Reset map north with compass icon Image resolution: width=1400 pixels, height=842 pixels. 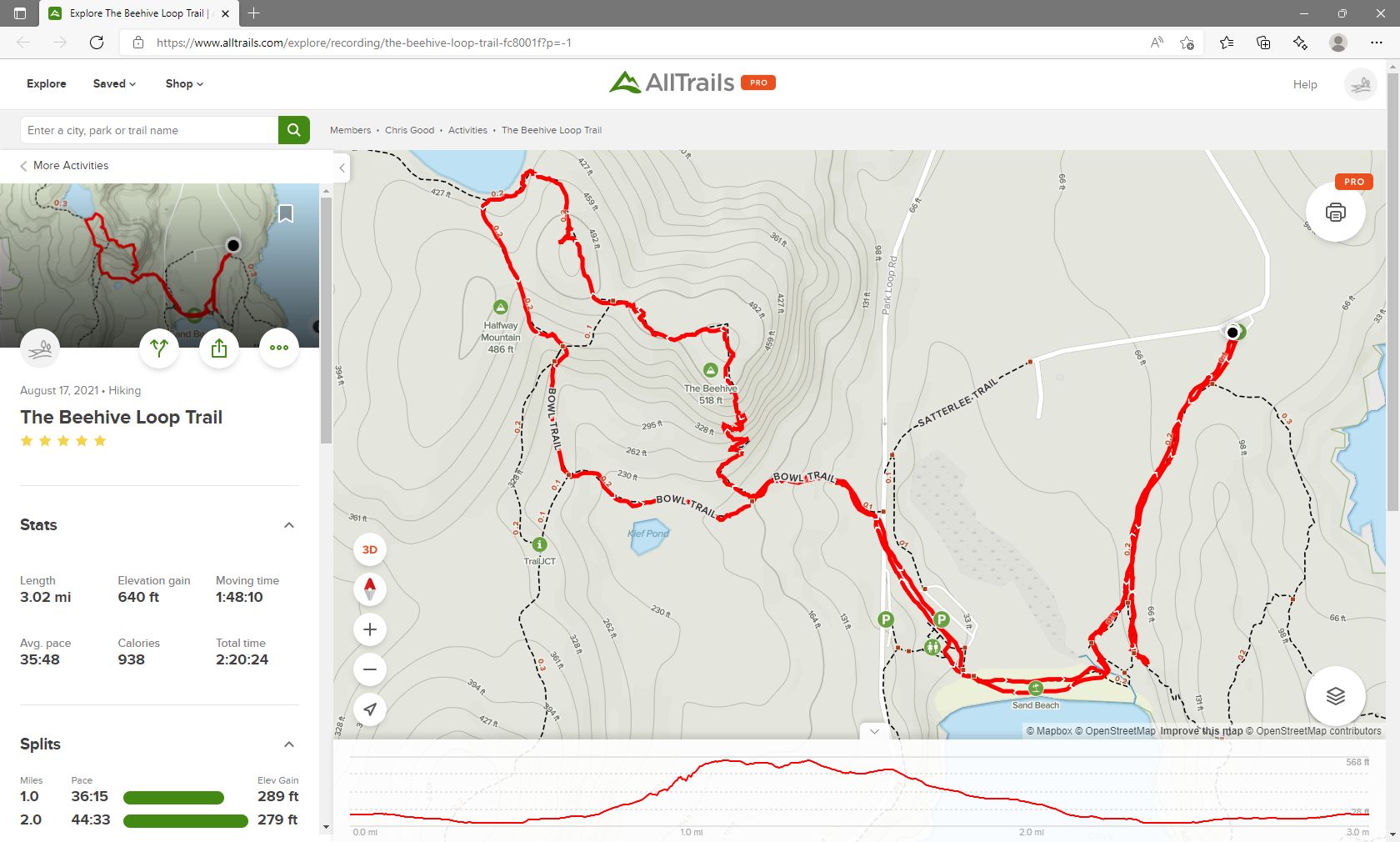[370, 589]
